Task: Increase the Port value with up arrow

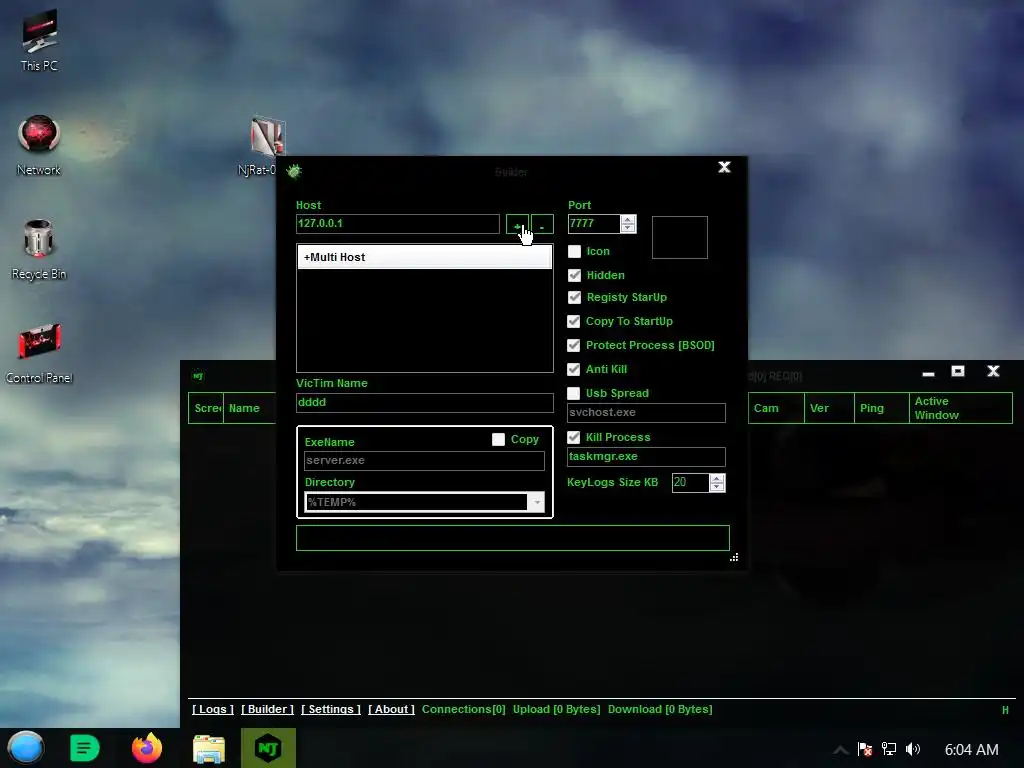Action: [x=628, y=219]
